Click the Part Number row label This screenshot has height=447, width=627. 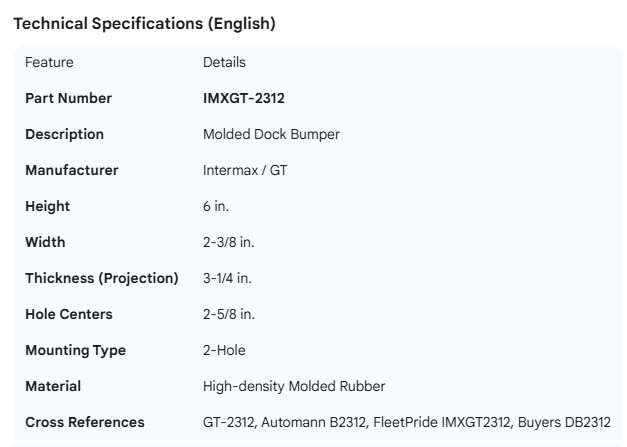[x=68, y=98]
